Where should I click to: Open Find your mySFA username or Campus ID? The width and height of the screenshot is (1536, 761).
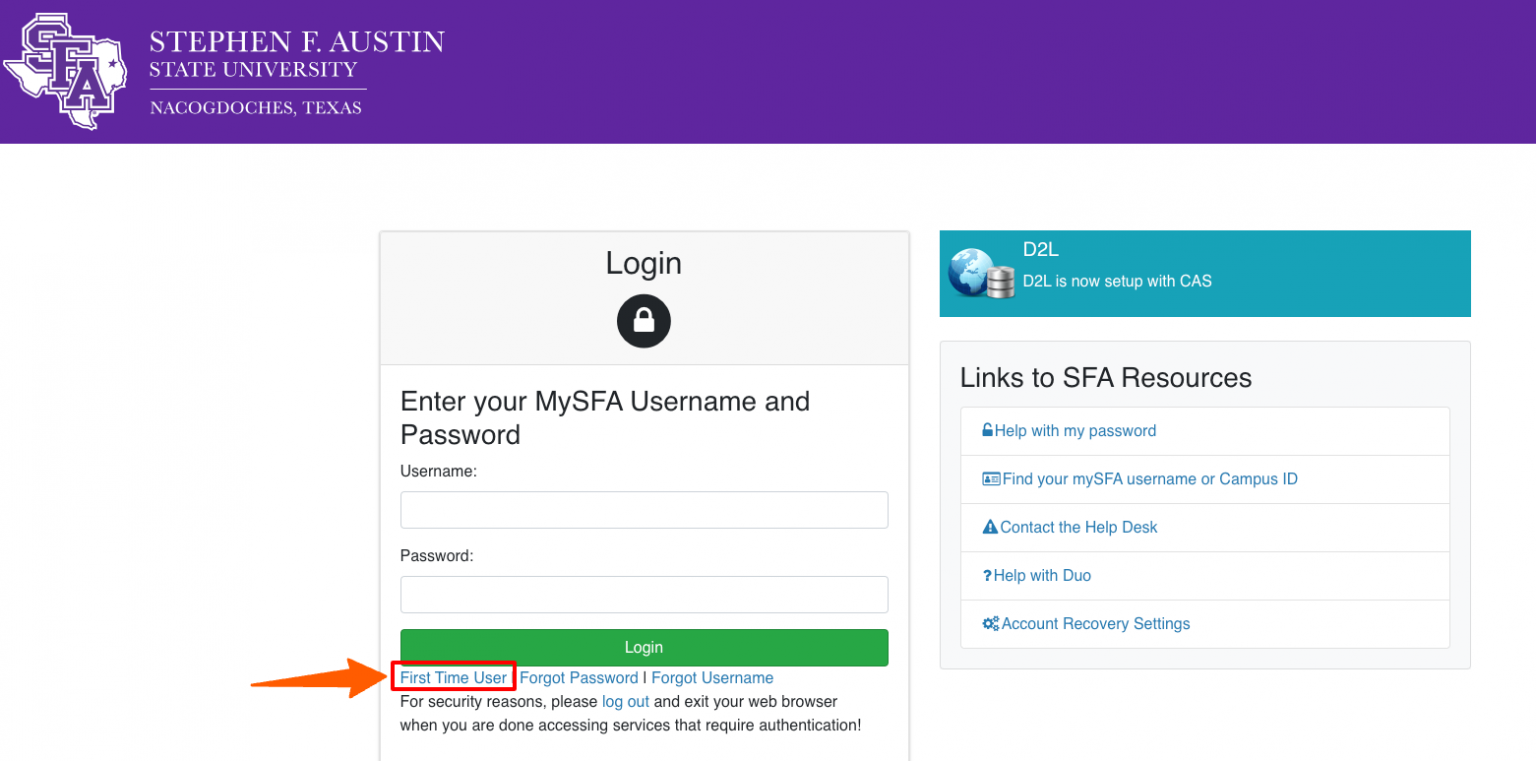click(x=1150, y=479)
